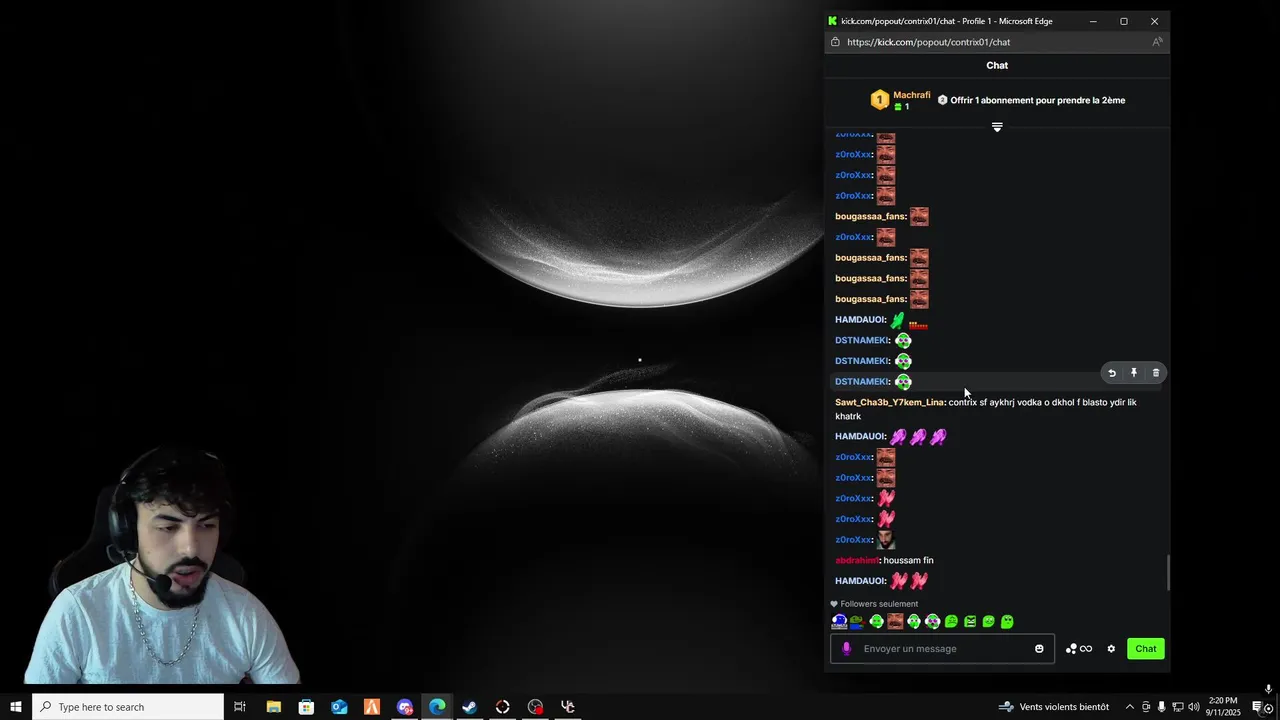Click the purple microphone icon in the message box

[846, 649]
